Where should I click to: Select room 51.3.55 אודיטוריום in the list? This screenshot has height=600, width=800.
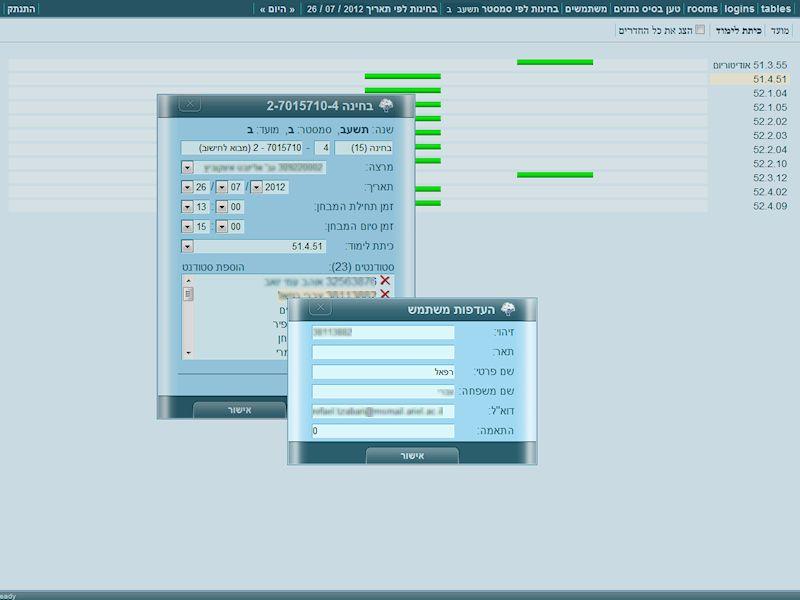point(749,65)
